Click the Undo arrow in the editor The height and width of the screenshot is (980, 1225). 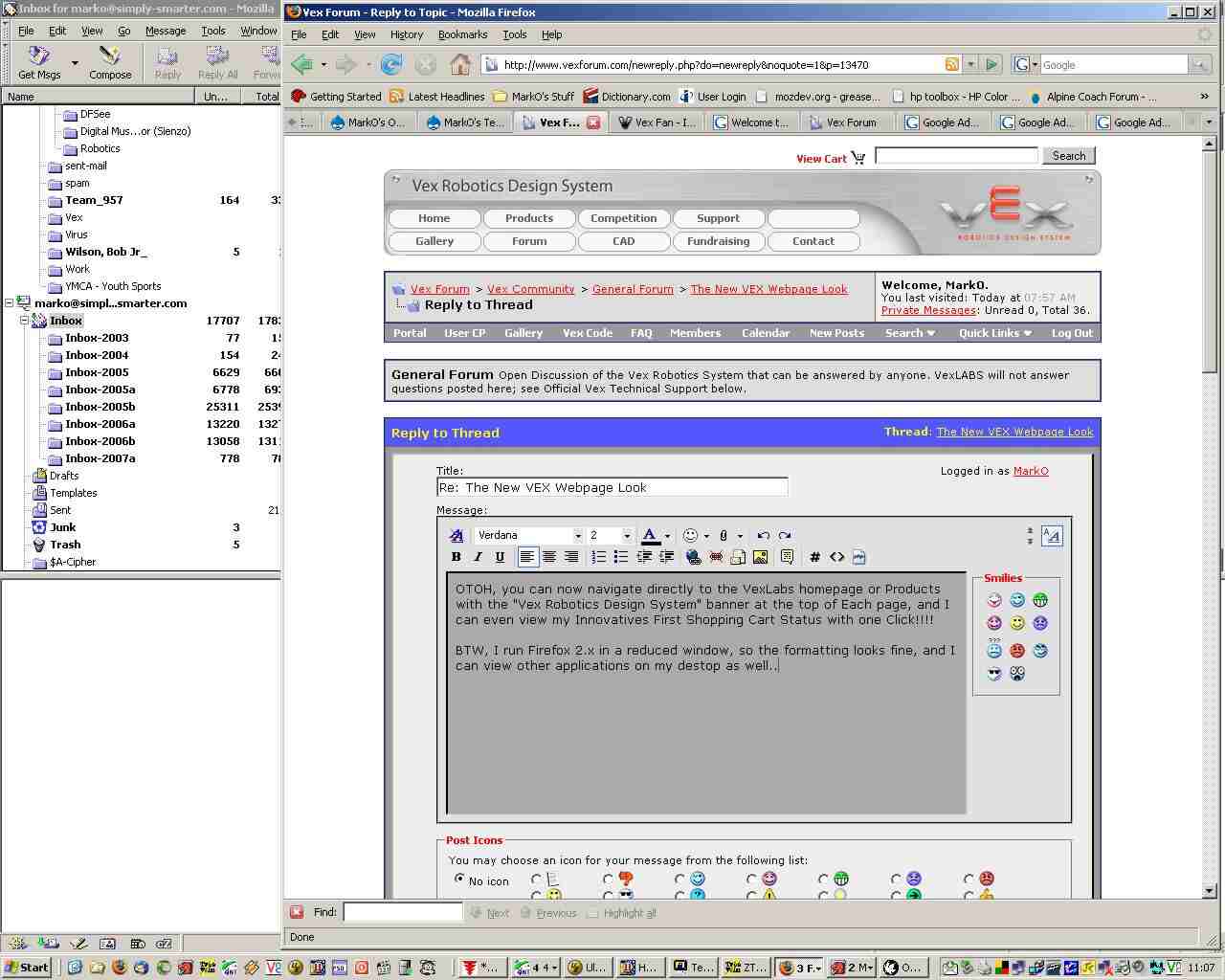(x=763, y=536)
